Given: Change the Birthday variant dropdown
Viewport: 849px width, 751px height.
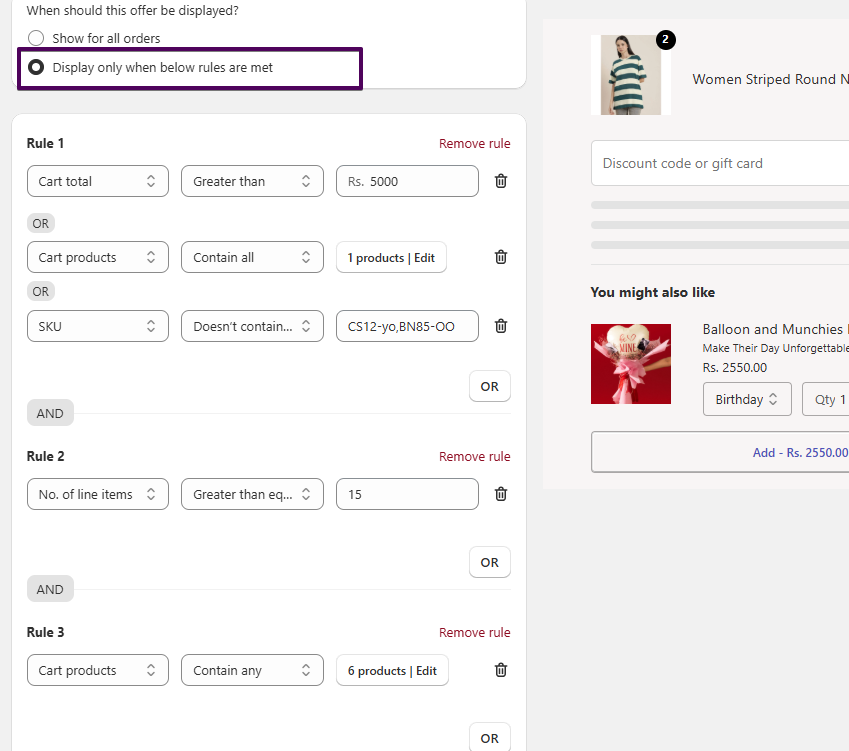Looking at the screenshot, I should click(x=746, y=399).
